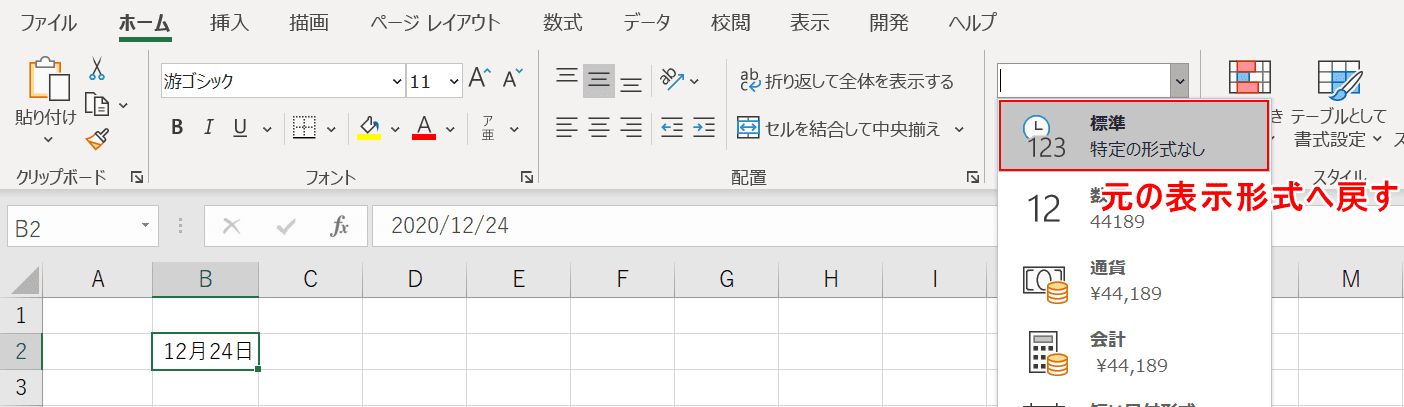Viewport: 1404px width, 407px height.
Task: Align text left
Action: [567, 127]
